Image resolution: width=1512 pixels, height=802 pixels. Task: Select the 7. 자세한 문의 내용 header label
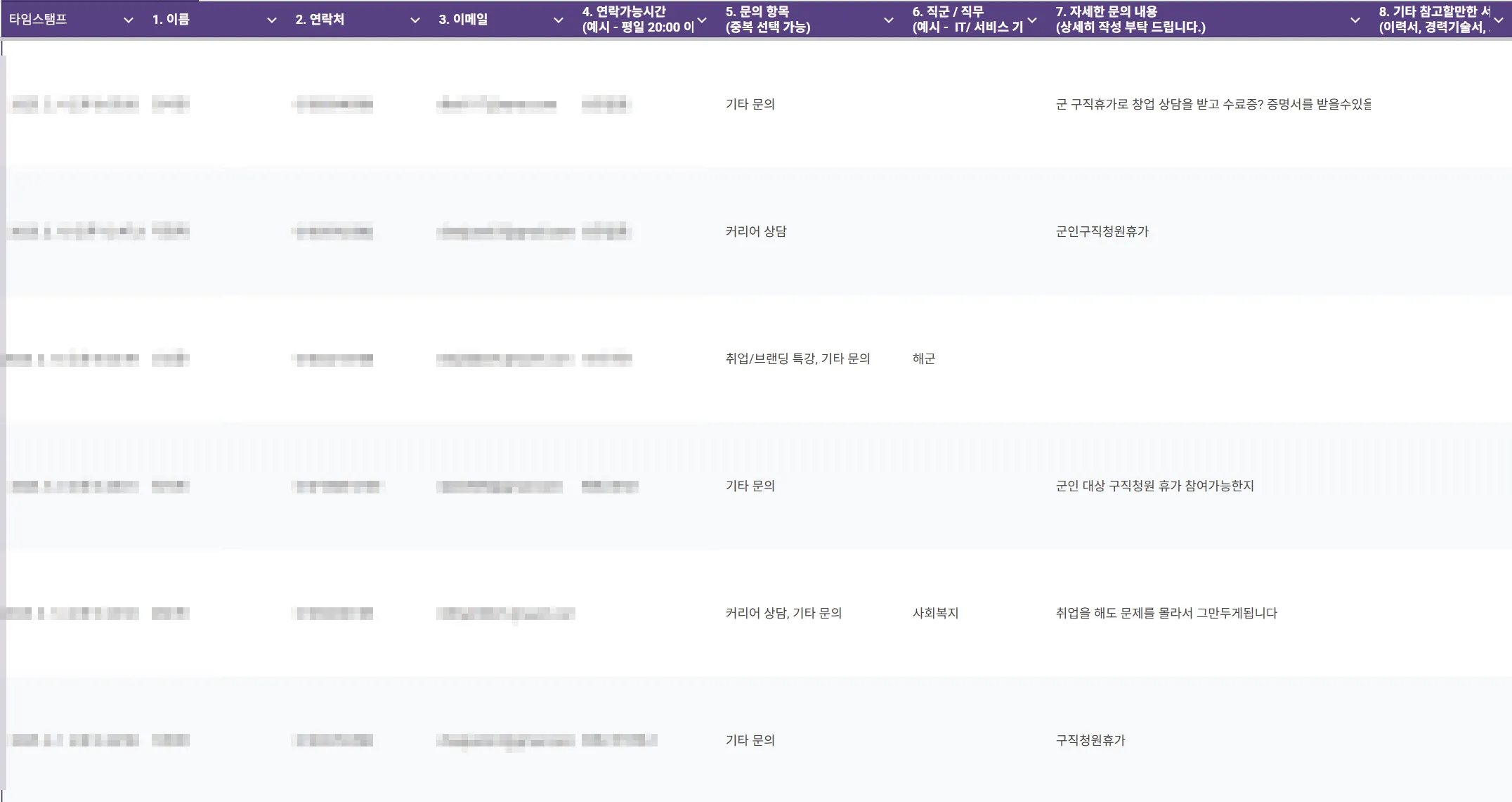click(x=1130, y=20)
